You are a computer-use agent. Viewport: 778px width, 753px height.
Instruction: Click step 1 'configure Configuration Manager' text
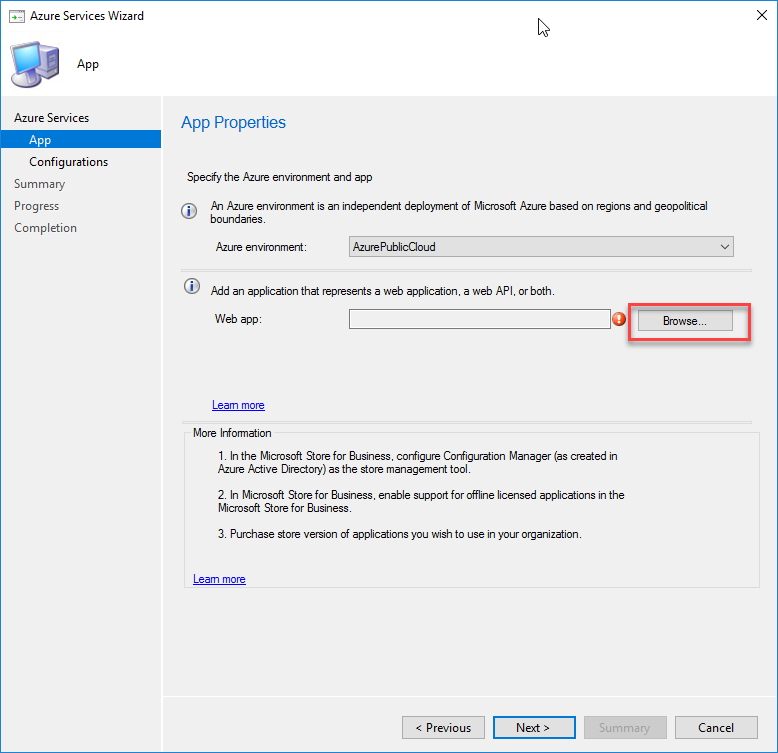(417, 462)
